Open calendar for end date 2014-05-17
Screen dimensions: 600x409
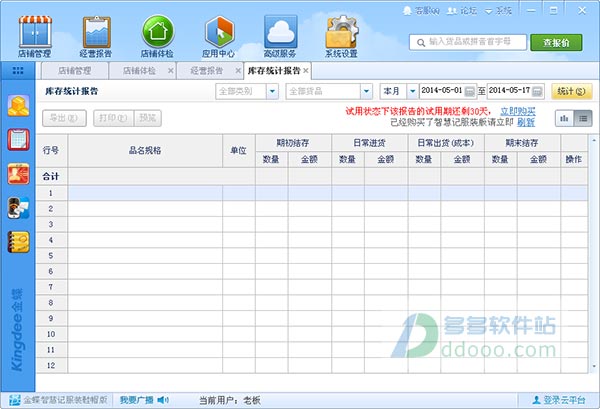[x=537, y=91]
